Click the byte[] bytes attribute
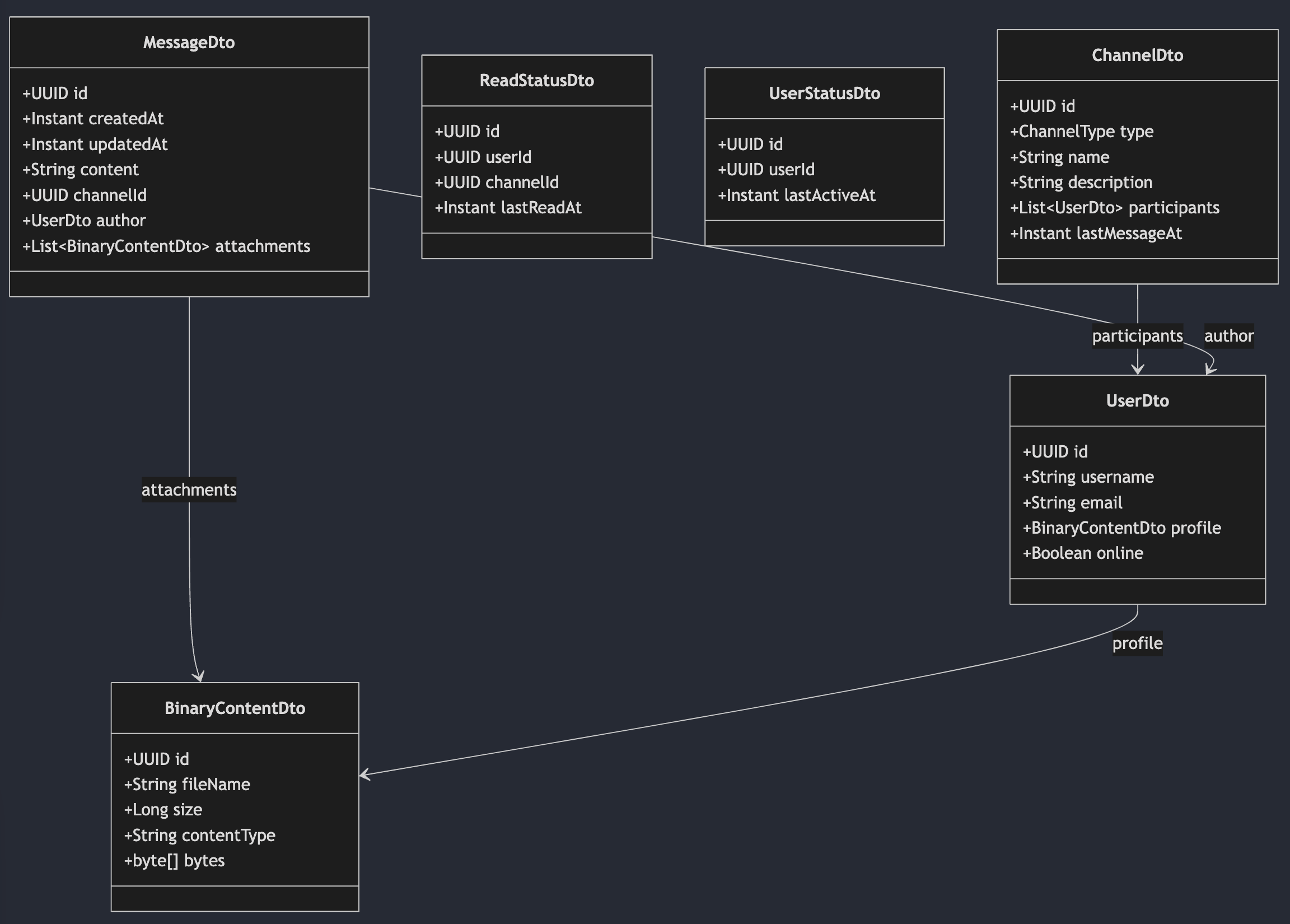1290x924 pixels. coord(174,860)
